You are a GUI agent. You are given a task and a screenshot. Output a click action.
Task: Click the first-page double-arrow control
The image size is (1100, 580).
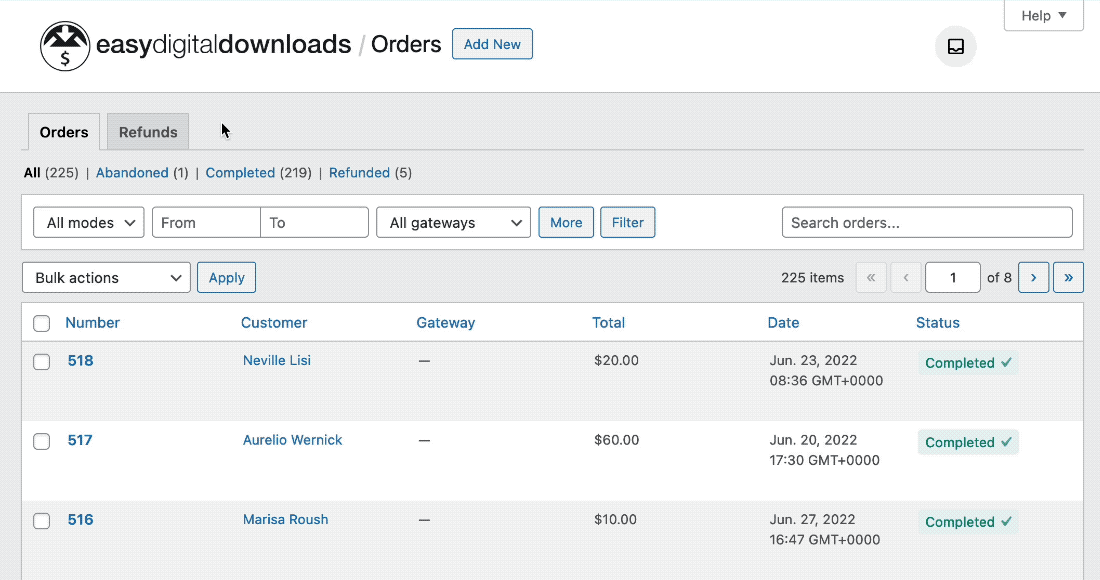tap(871, 277)
